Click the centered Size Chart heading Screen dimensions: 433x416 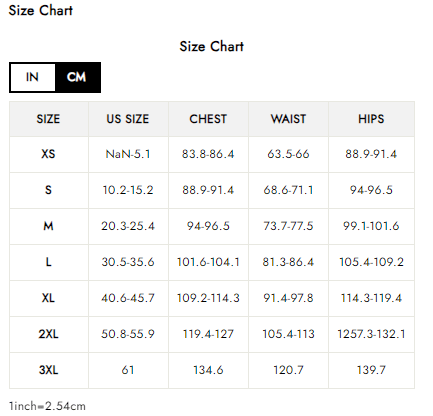212,46
